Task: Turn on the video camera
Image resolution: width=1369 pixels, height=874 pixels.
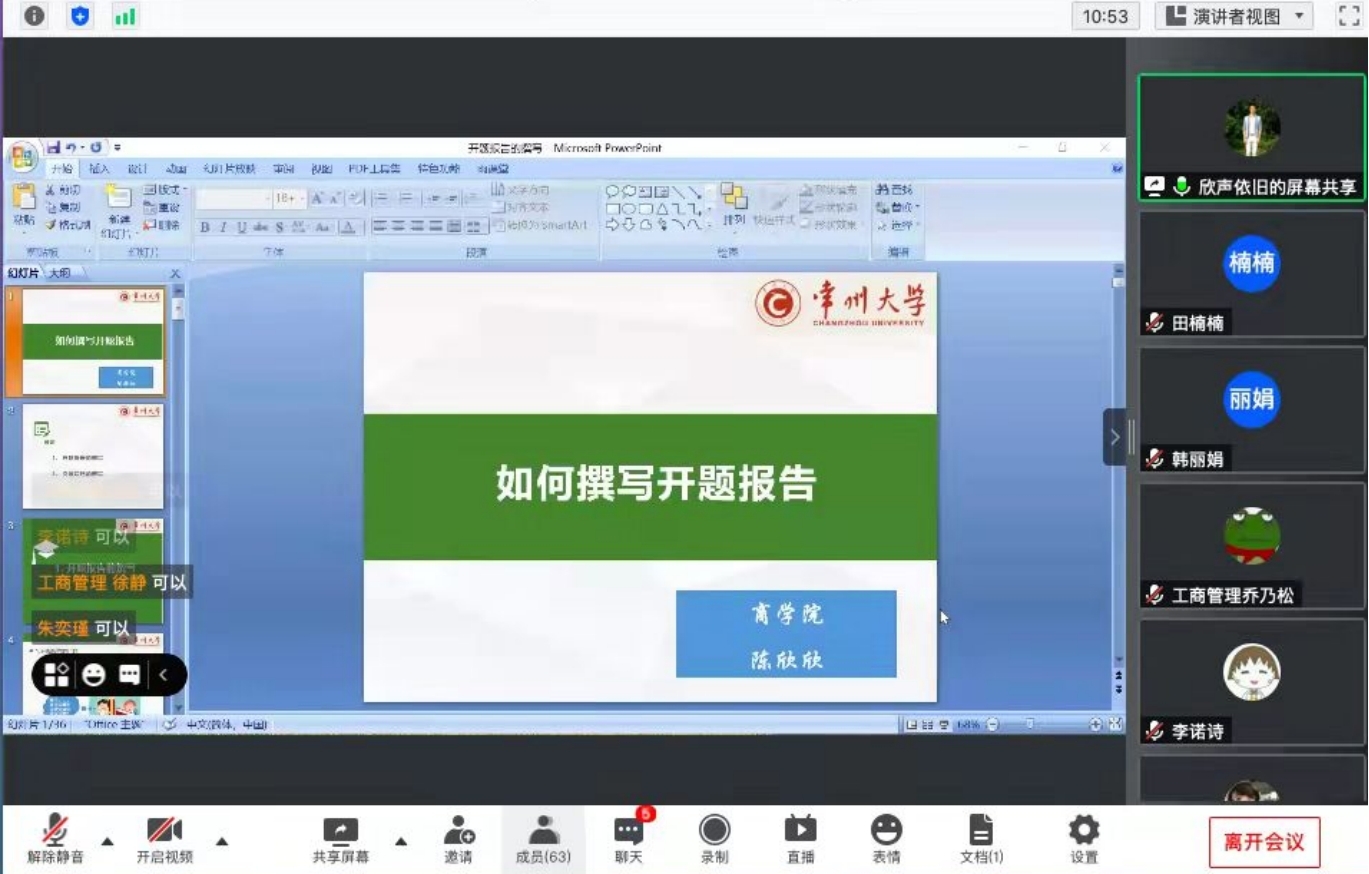Action: coord(164,832)
